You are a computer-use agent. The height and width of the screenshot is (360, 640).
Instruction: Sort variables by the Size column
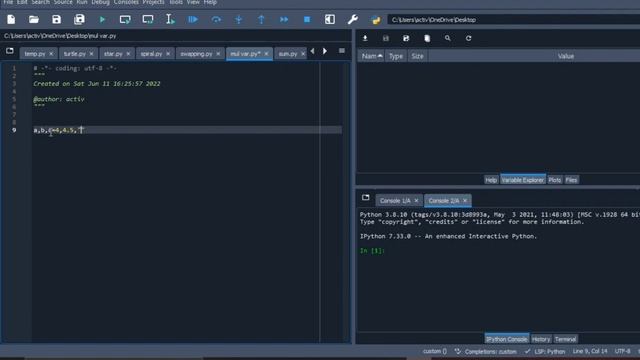pyautogui.click(x=417, y=56)
